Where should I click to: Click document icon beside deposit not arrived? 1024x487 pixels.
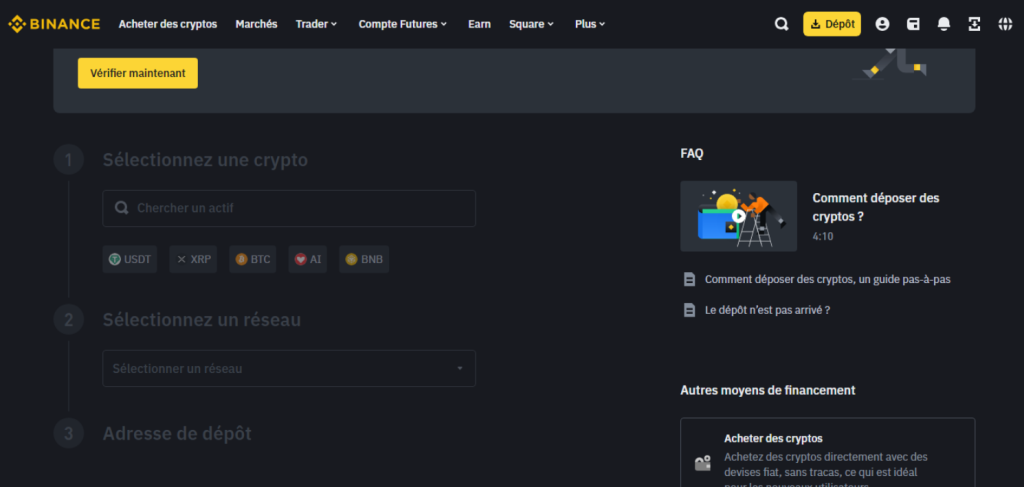click(x=689, y=310)
